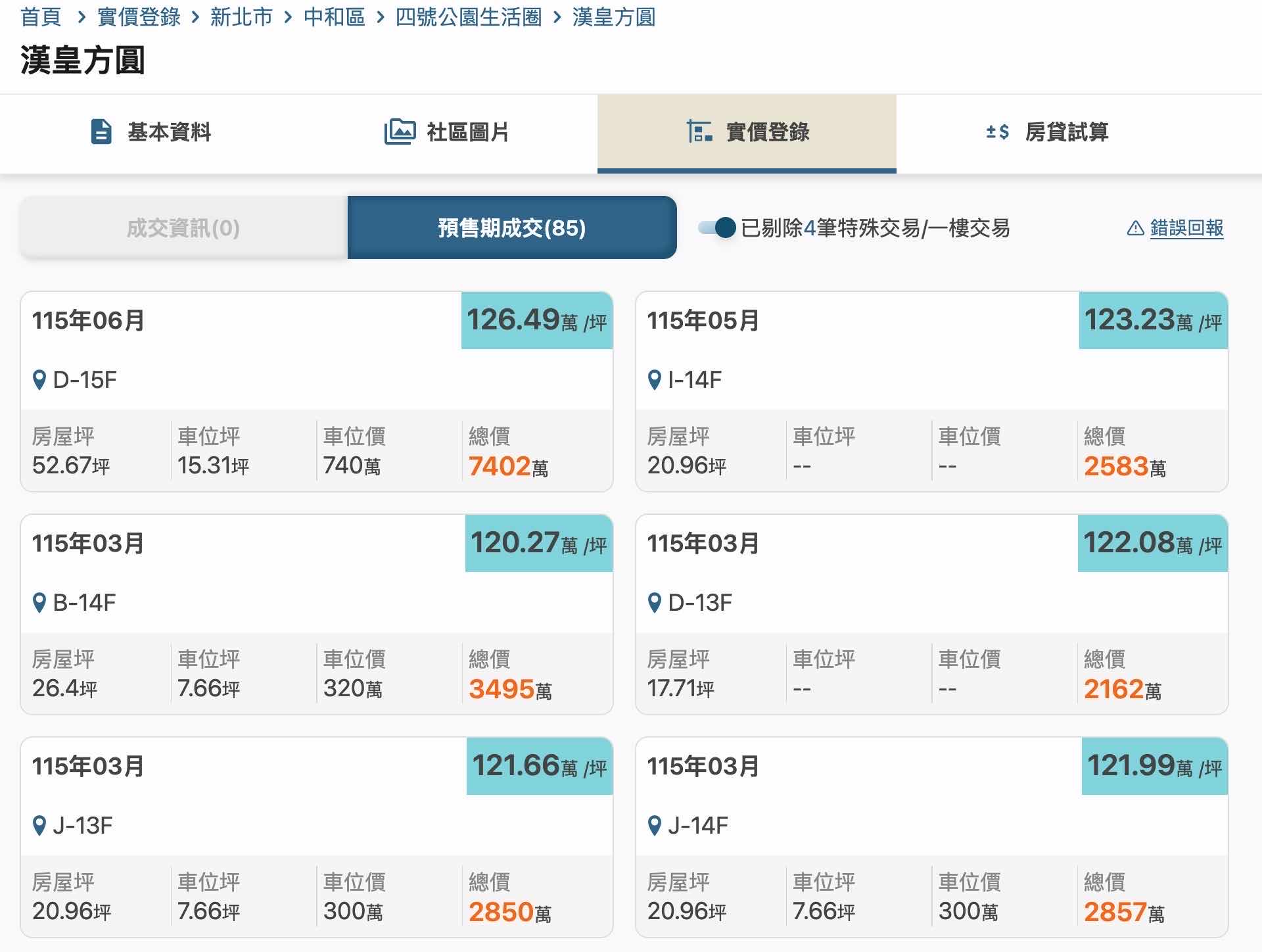
Task: Click 740萬 parking price value
Action: coord(352,466)
